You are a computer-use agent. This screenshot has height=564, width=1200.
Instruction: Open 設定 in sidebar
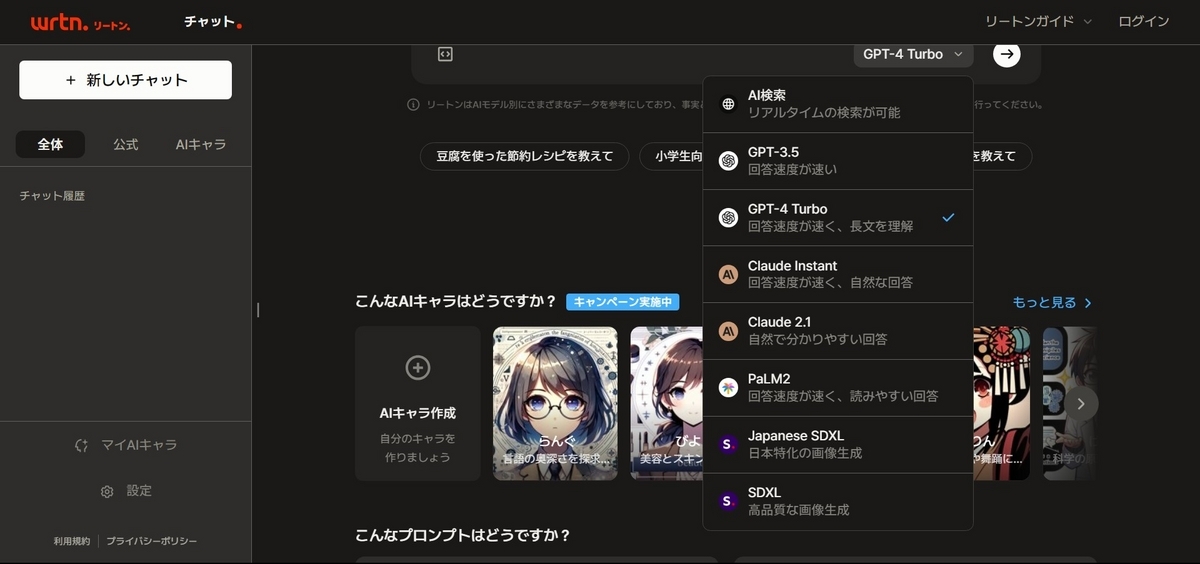[126, 491]
